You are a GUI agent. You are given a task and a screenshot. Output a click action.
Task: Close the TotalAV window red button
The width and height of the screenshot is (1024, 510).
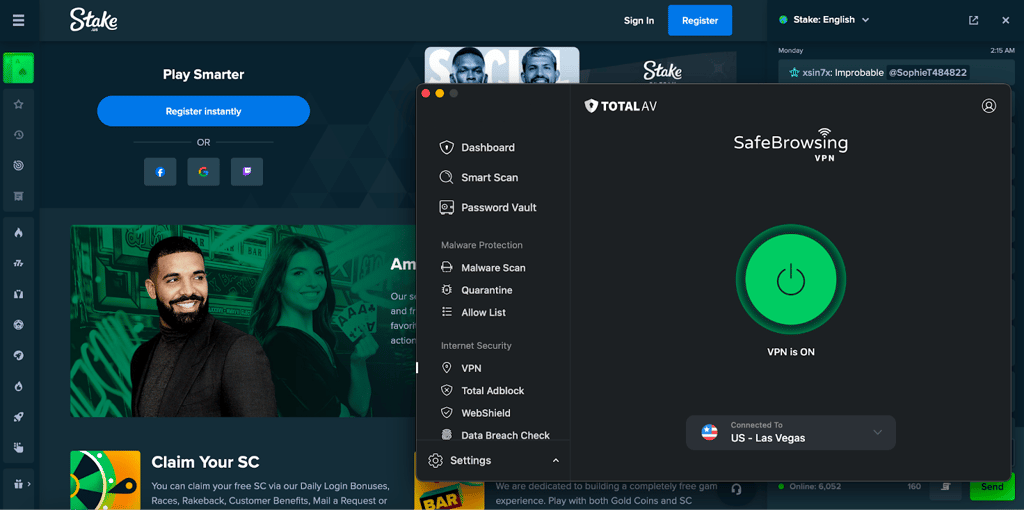click(x=426, y=93)
